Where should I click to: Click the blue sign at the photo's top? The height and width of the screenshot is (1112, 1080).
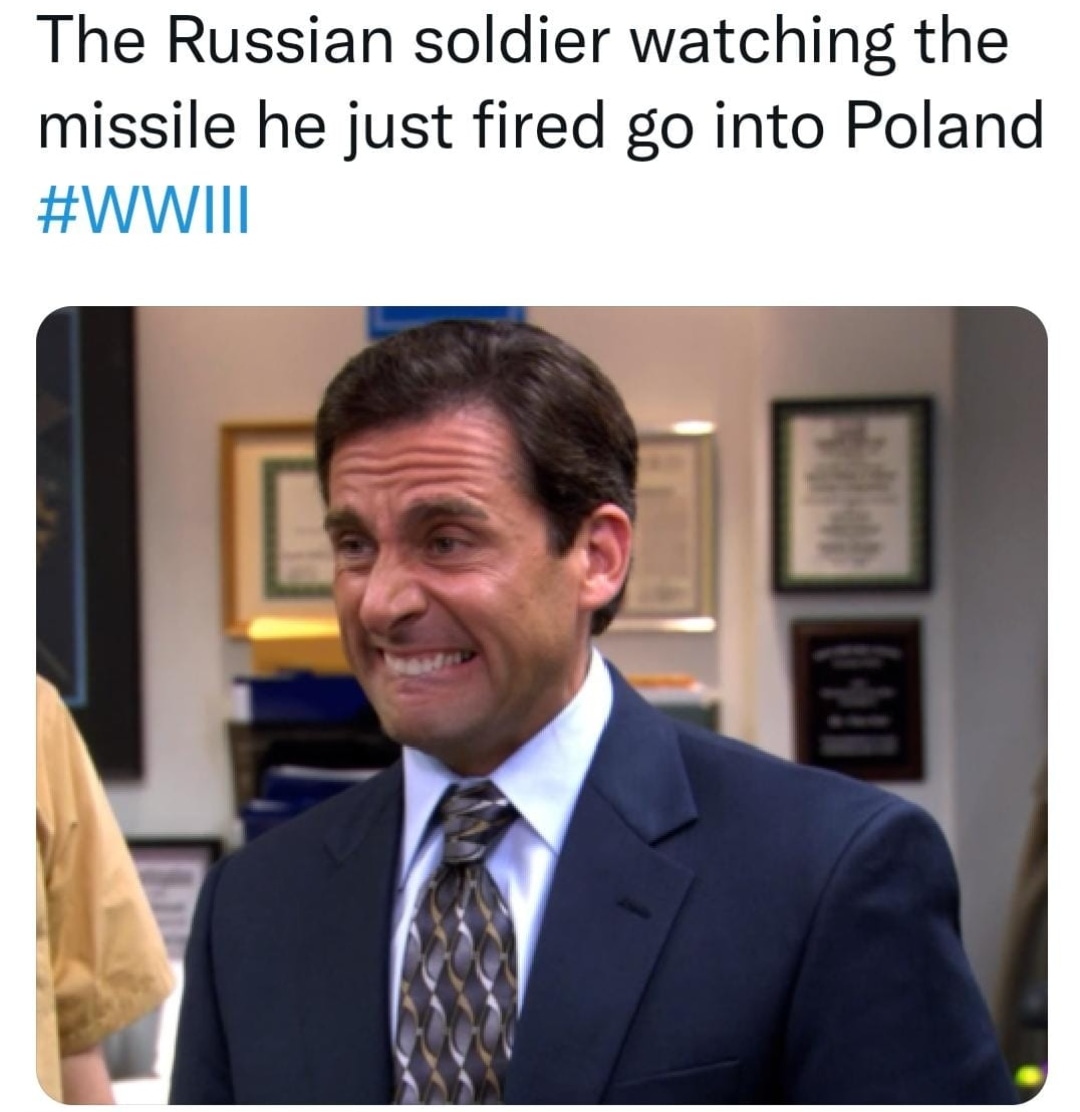tap(445, 319)
